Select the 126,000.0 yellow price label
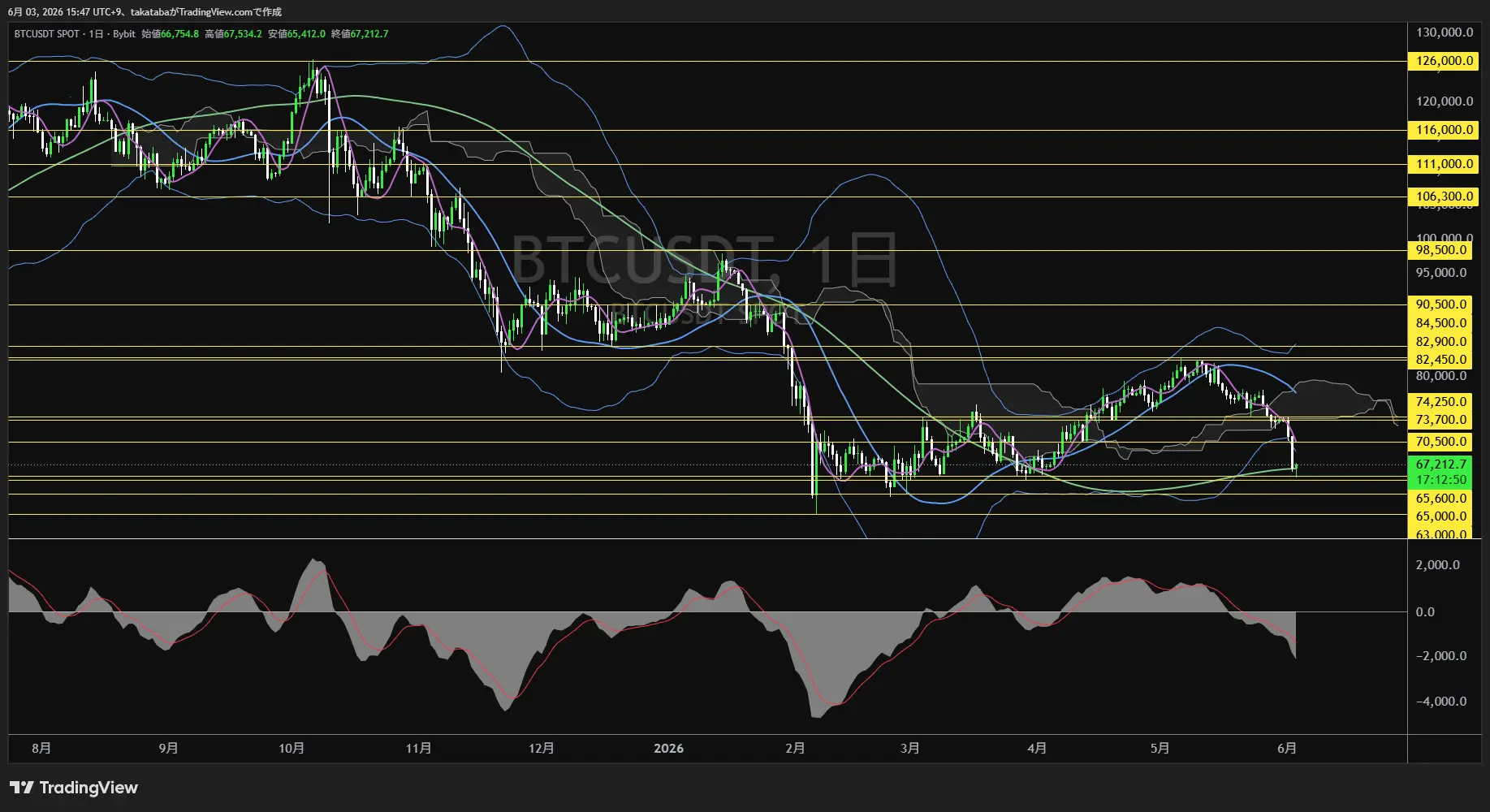 [x=1444, y=61]
